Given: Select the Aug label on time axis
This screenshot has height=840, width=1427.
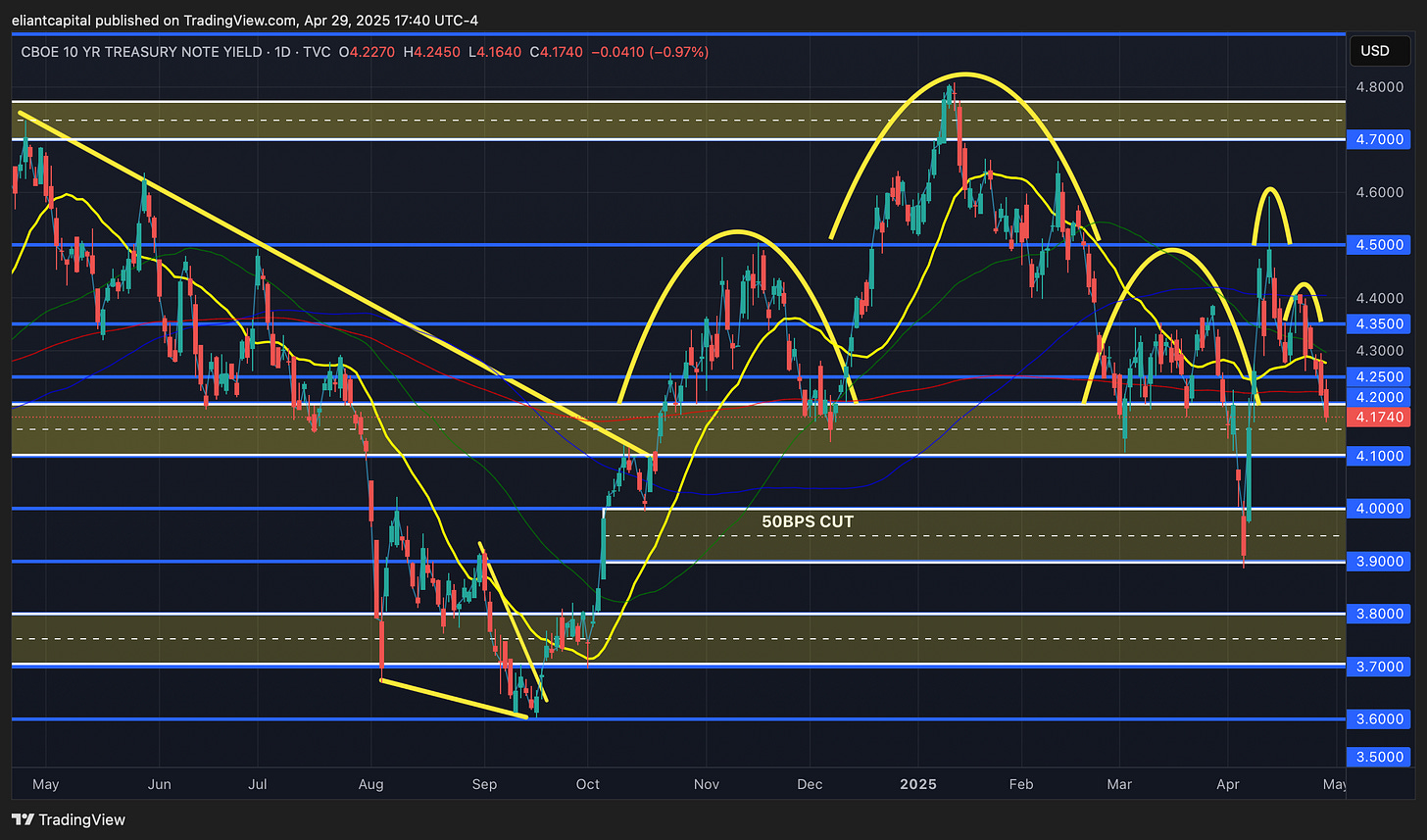Looking at the screenshot, I should click(371, 784).
